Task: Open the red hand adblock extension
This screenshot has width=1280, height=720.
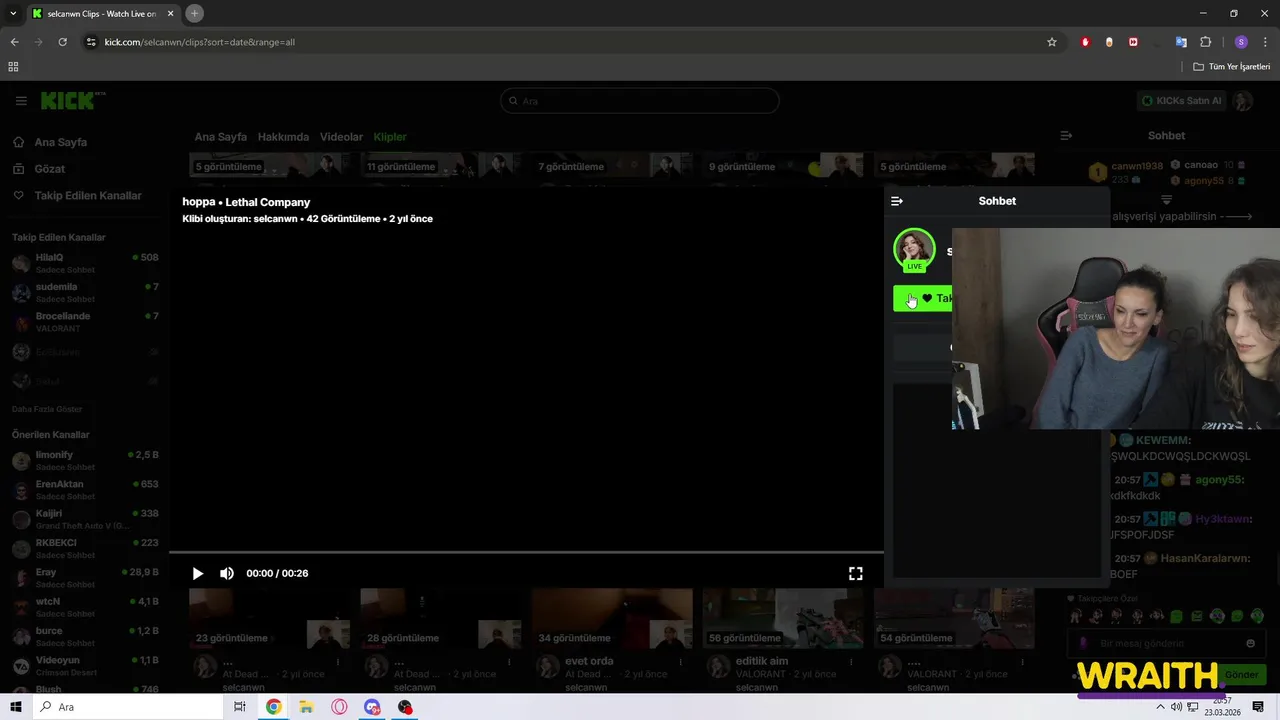Action: tap(1085, 42)
